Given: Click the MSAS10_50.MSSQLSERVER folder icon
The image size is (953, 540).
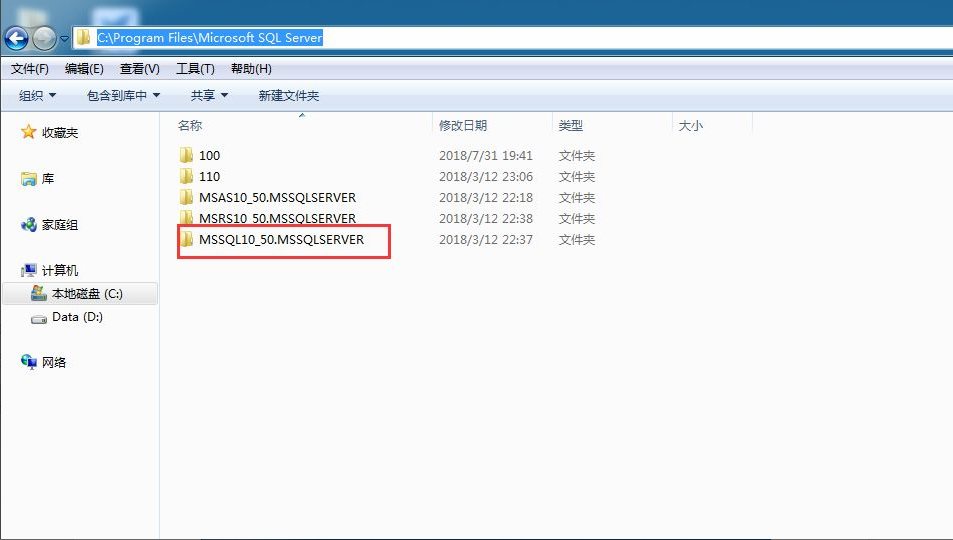Looking at the screenshot, I should coord(187,197).
